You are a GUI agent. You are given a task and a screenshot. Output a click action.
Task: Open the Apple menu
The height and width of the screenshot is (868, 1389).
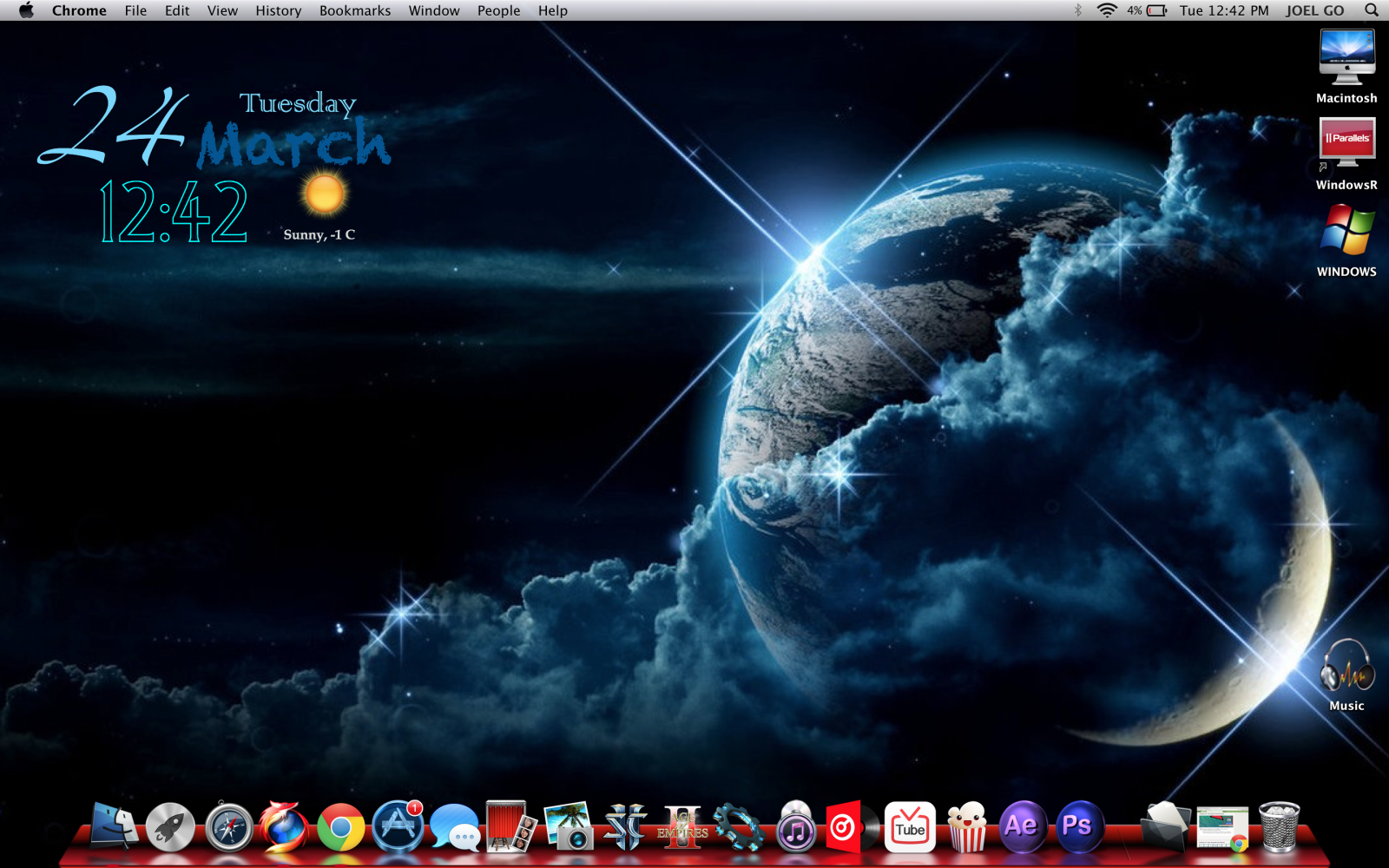tap(26, 10)
